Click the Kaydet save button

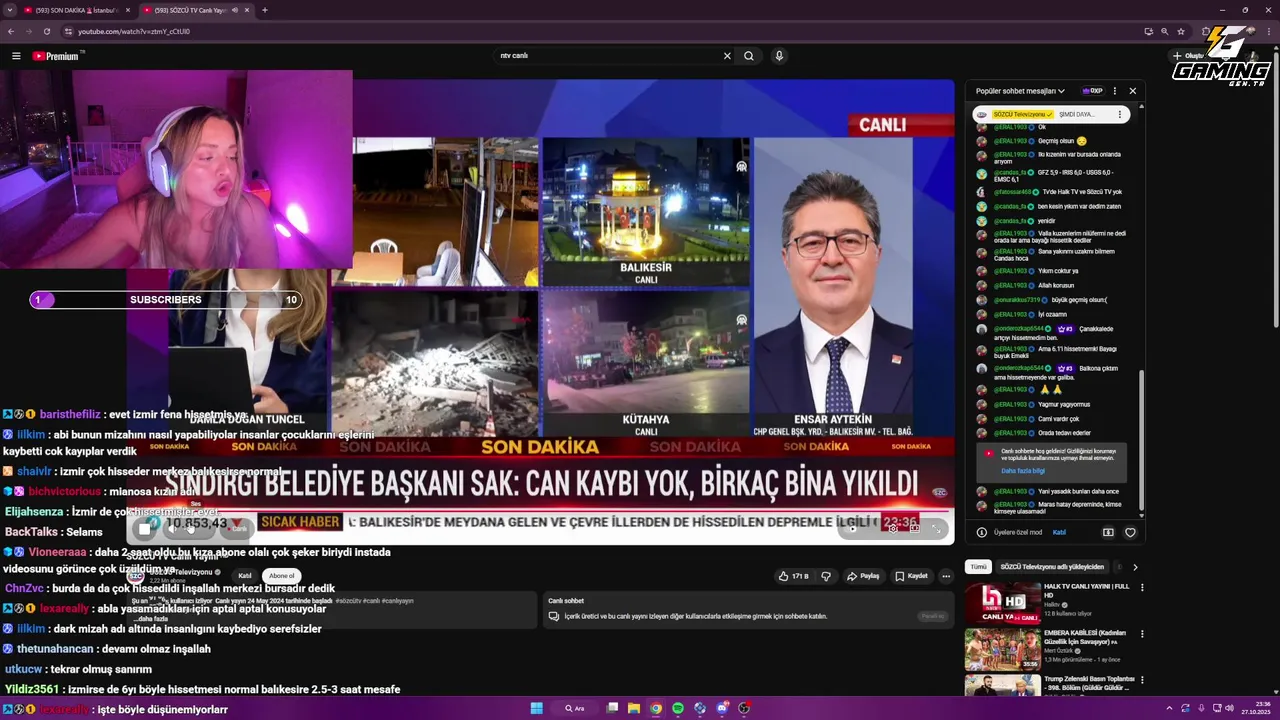tap(911, 576)
